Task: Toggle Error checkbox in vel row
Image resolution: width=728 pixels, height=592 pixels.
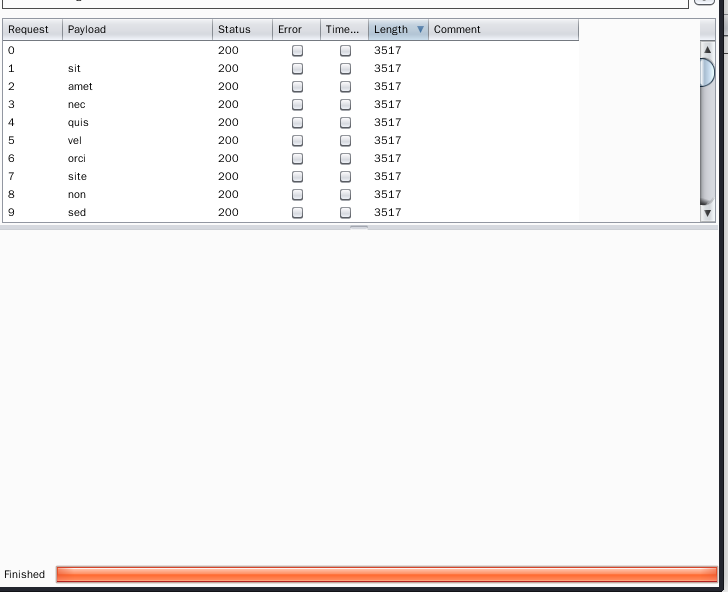Action: point(297,140)
